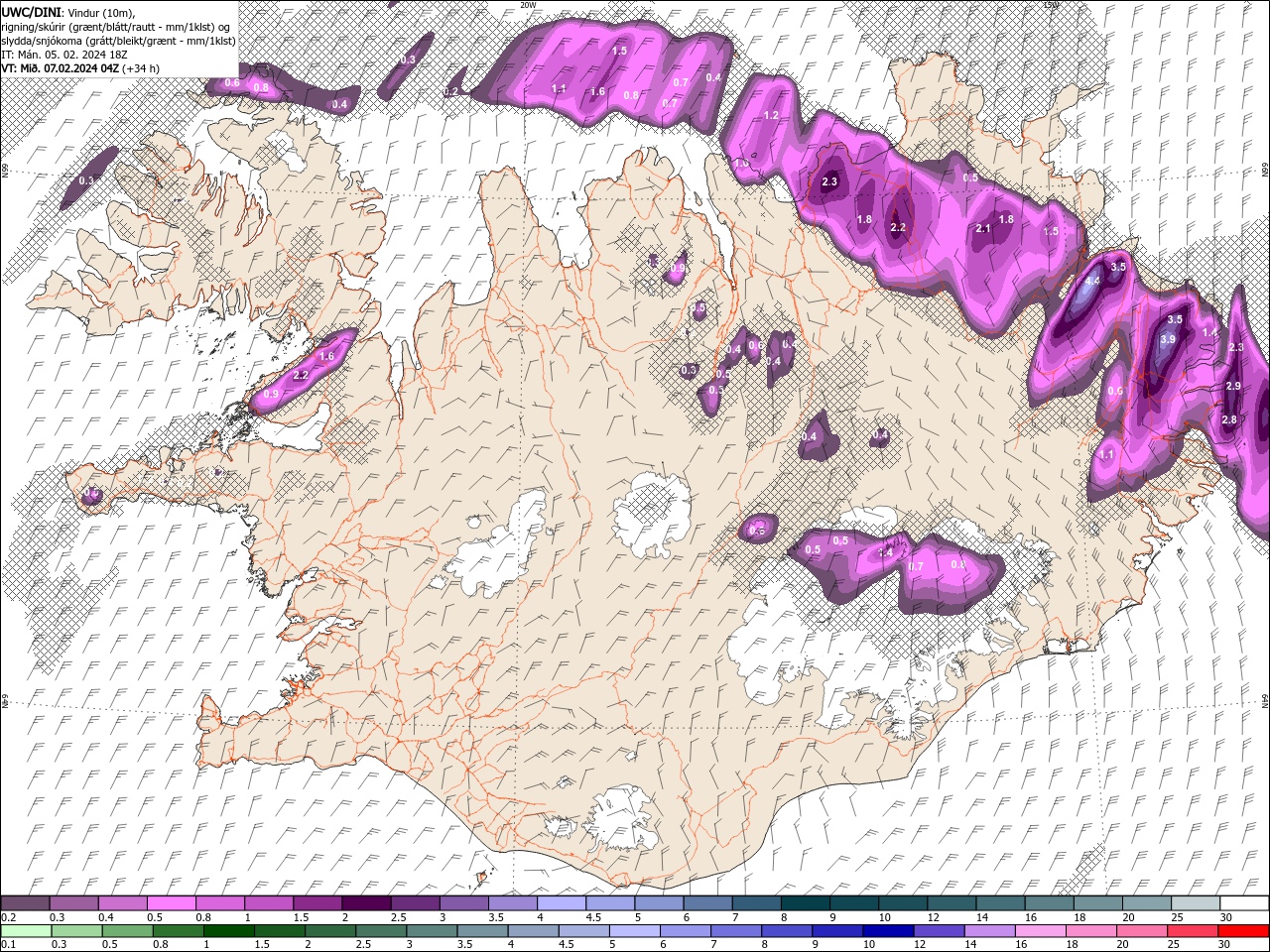
Task: Click the 15W longitude label
Action: tap(1051, 5)
